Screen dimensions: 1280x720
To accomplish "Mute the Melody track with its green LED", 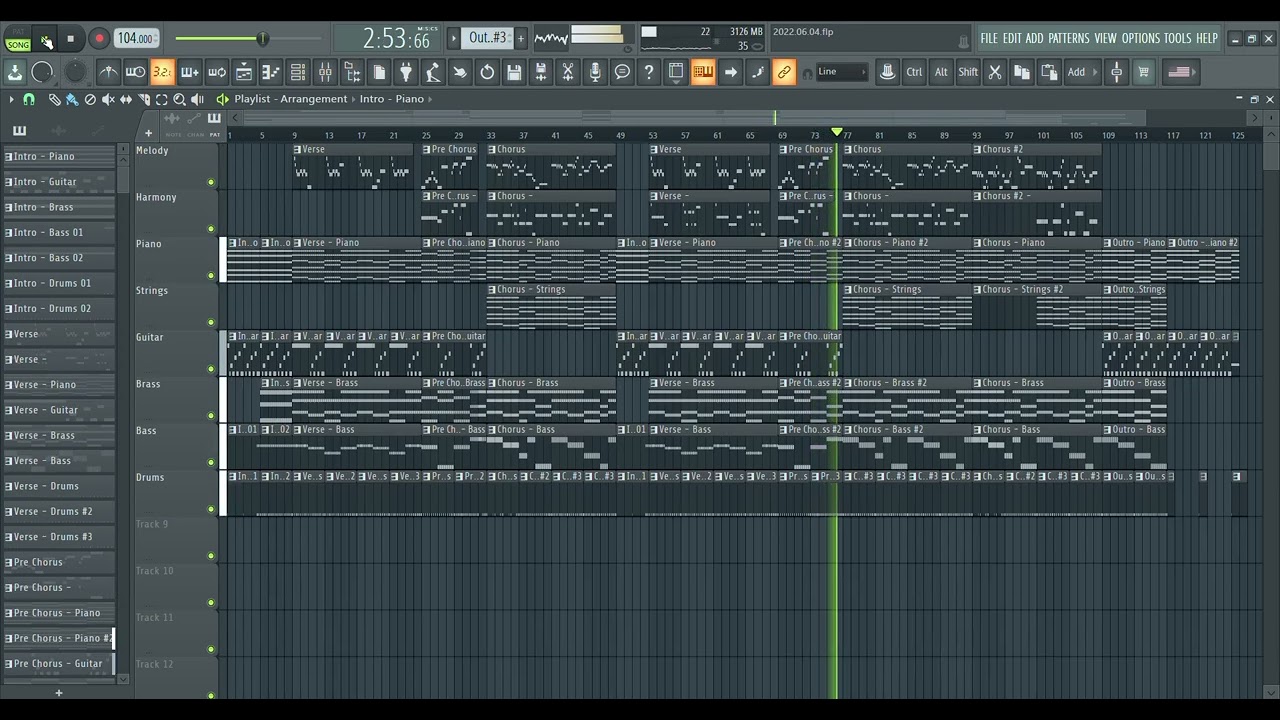I will click(x=211, y=183).
